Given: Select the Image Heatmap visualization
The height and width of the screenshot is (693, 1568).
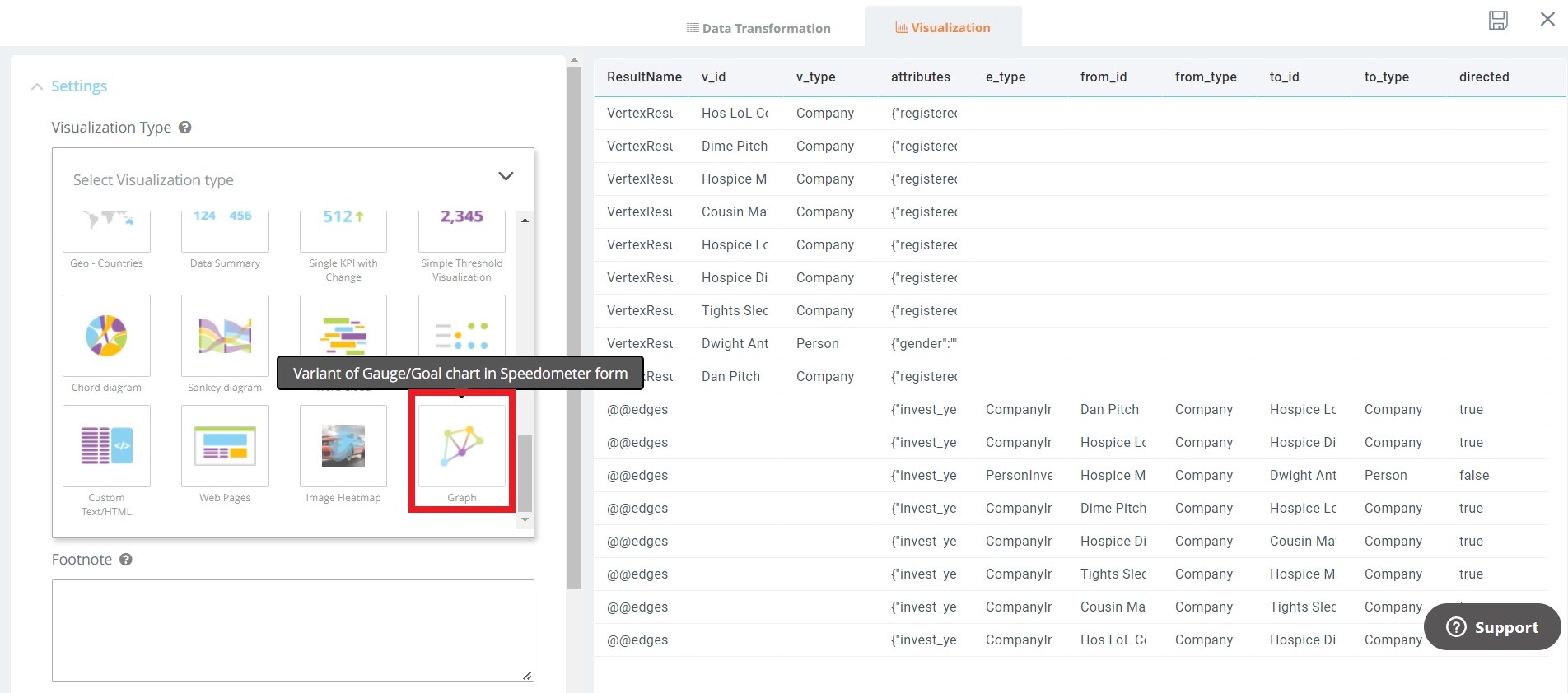Looking at the screenshot, I should point(343,447).
